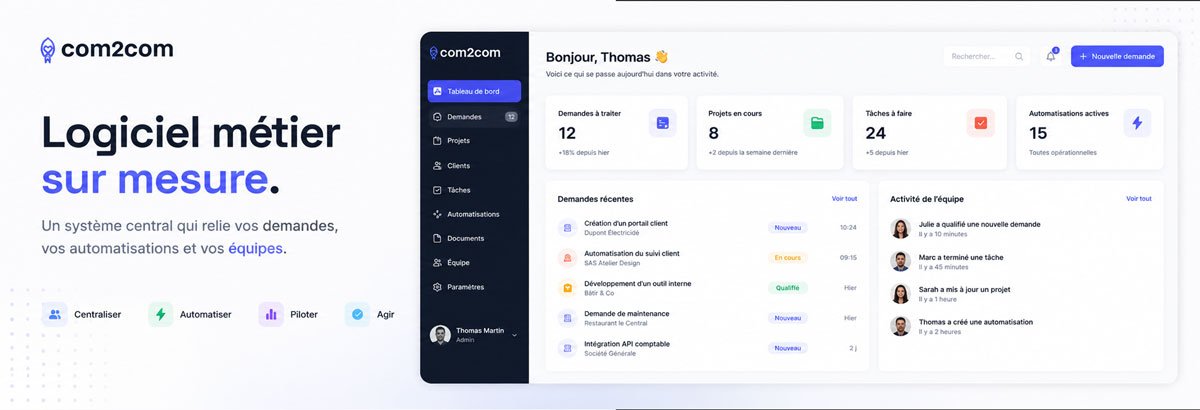This screenshot has height=410, width=1200.
Task: Click the Rechercher search field
Action: pyautogui.click(x=988, y=56)
